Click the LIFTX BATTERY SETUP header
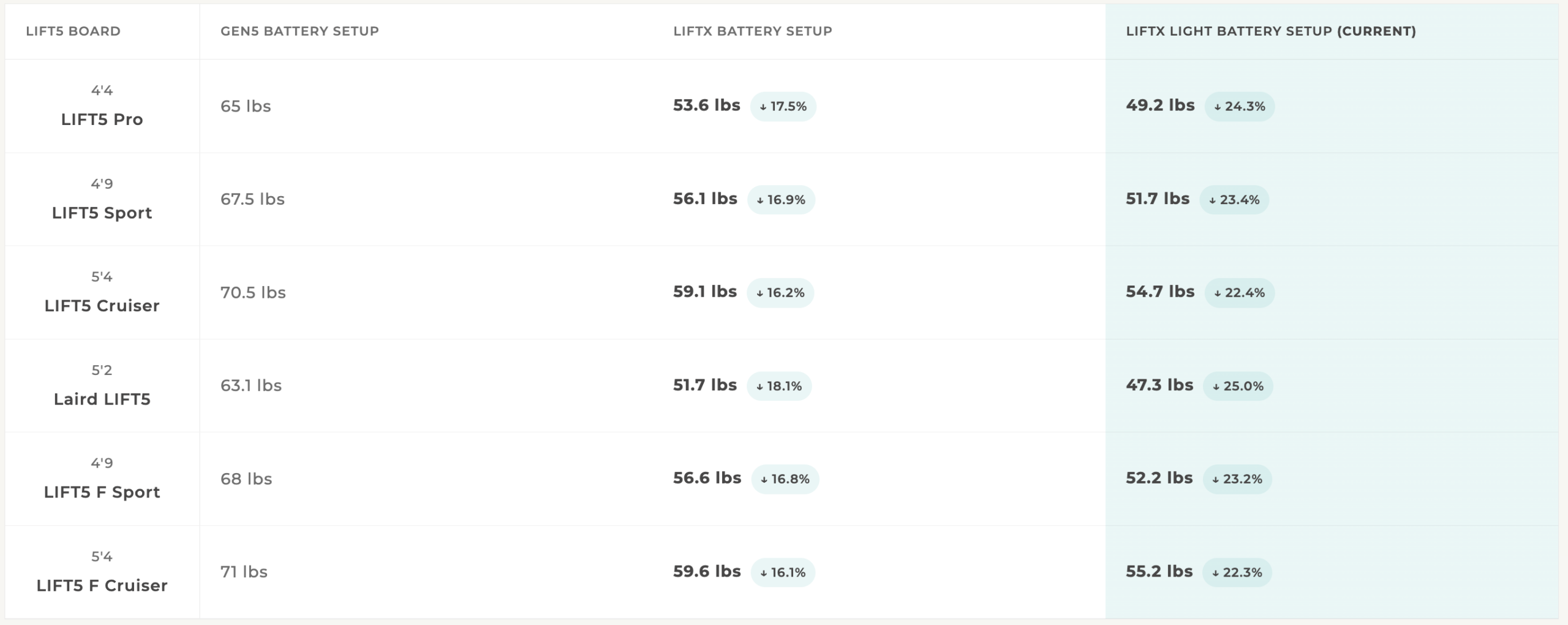 [753, 31]
